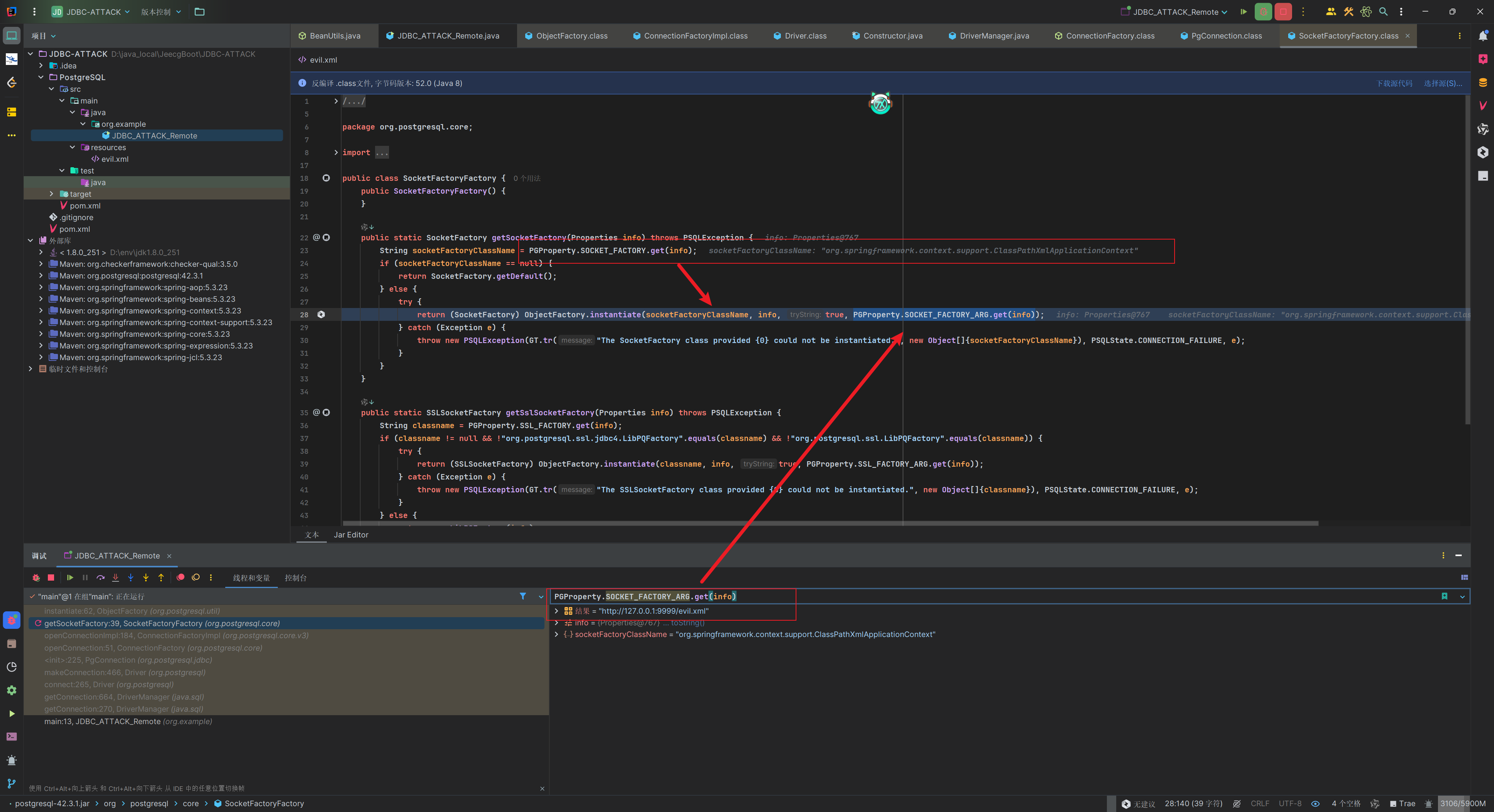The image size is (1494, 812).
Task: Expand the socketFactoryClassName variable node
Action: tap(556, 635)
